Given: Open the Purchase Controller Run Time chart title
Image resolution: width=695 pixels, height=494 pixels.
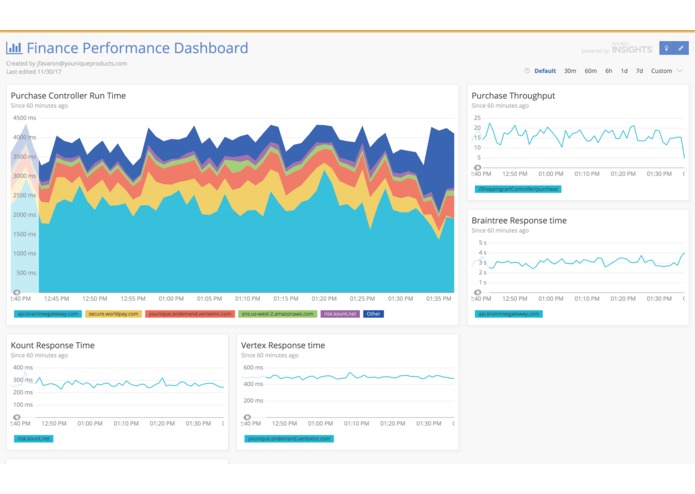Looking at the screenshot, I should point(68,96).
